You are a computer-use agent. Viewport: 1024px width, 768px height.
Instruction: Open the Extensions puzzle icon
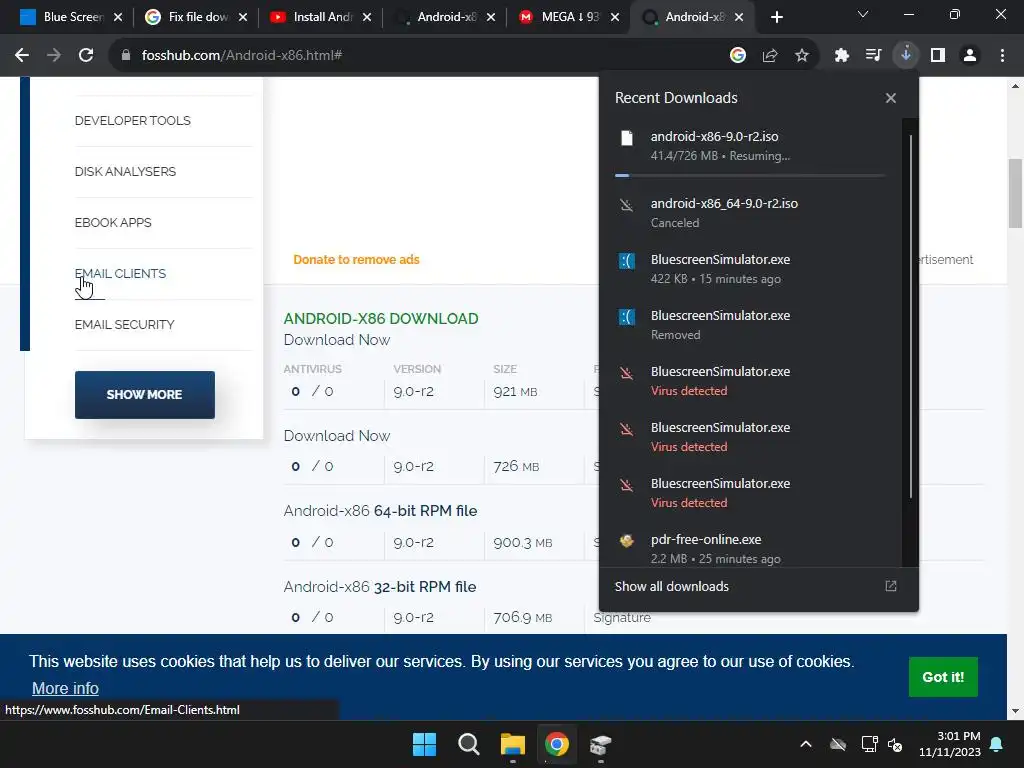coord(842,56)
